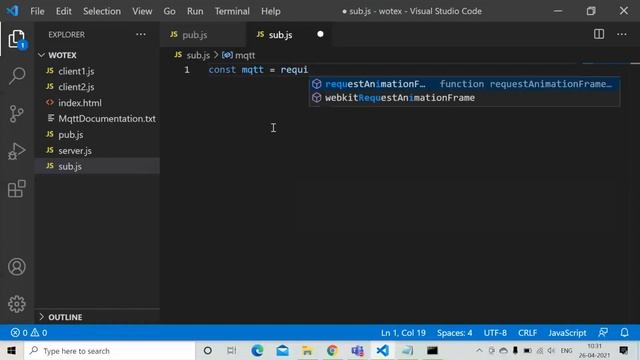This screenshot has width=640, height=360.
Task: Open the errors and warnings status indicator
Action: pyautogui.click(x=29, y=333)
